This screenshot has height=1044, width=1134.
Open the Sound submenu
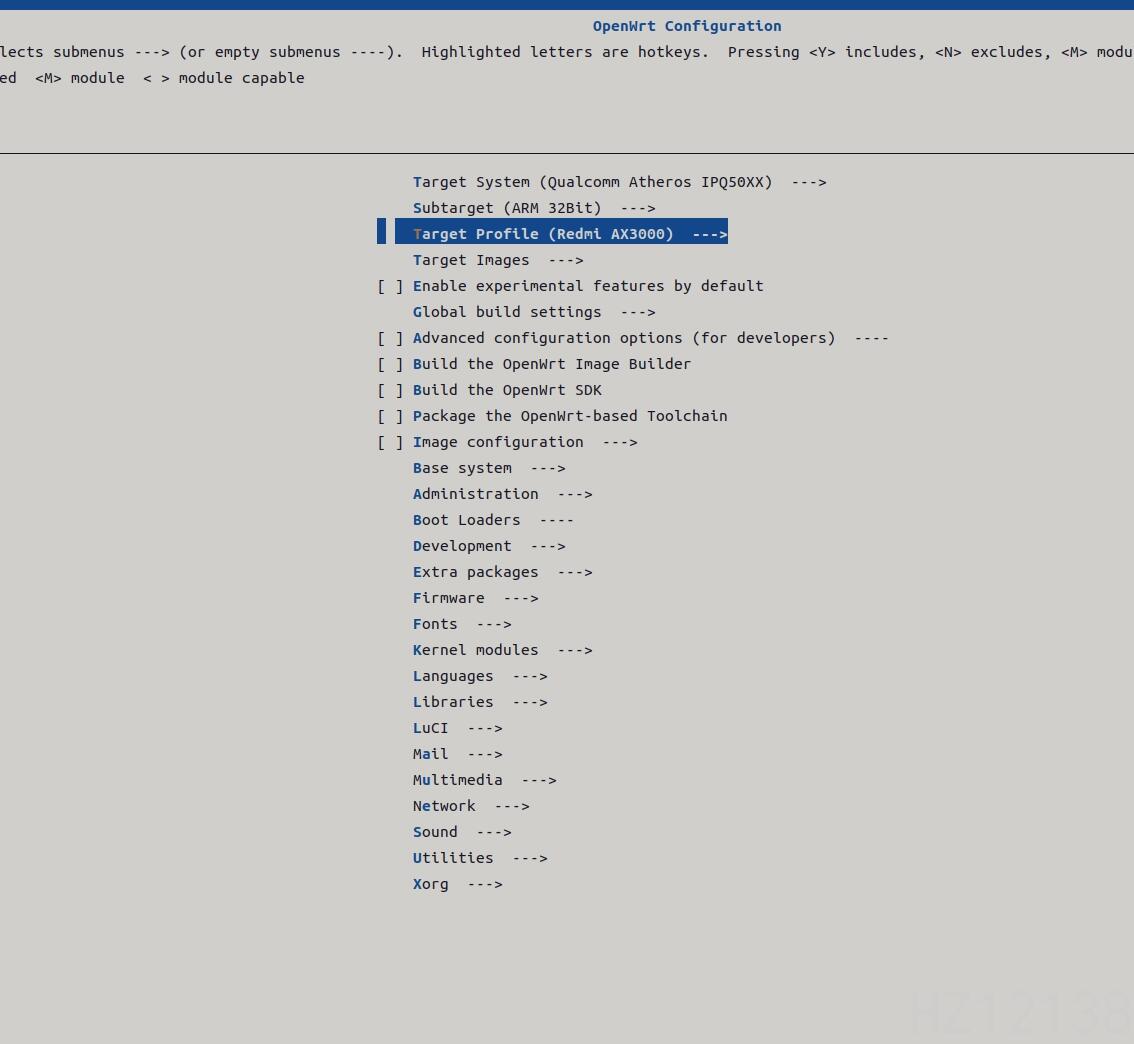[462, 833]
